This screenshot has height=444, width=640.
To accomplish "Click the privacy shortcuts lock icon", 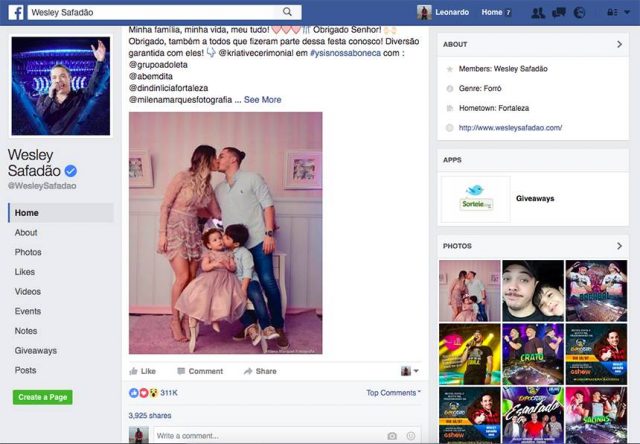I will (x=612, y=12).
